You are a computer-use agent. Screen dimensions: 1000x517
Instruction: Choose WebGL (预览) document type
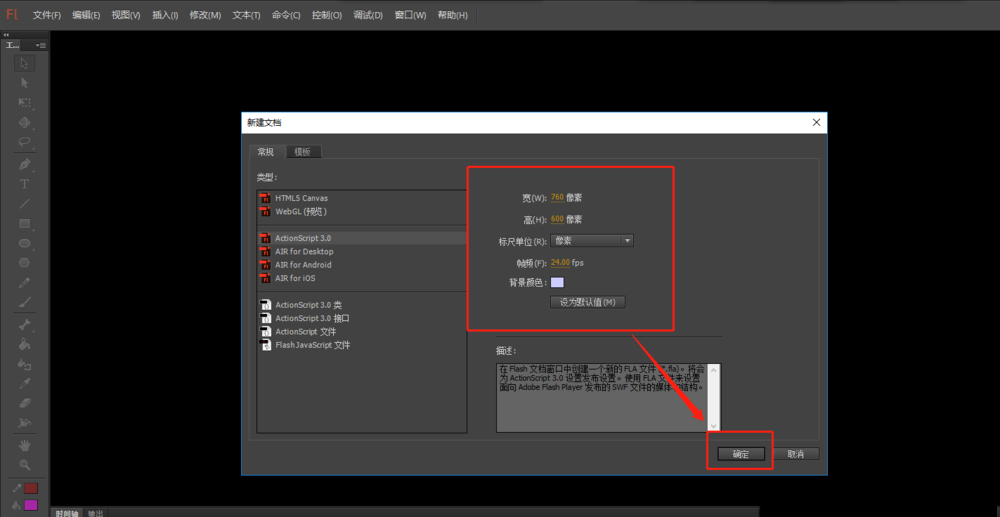[362, 212]
